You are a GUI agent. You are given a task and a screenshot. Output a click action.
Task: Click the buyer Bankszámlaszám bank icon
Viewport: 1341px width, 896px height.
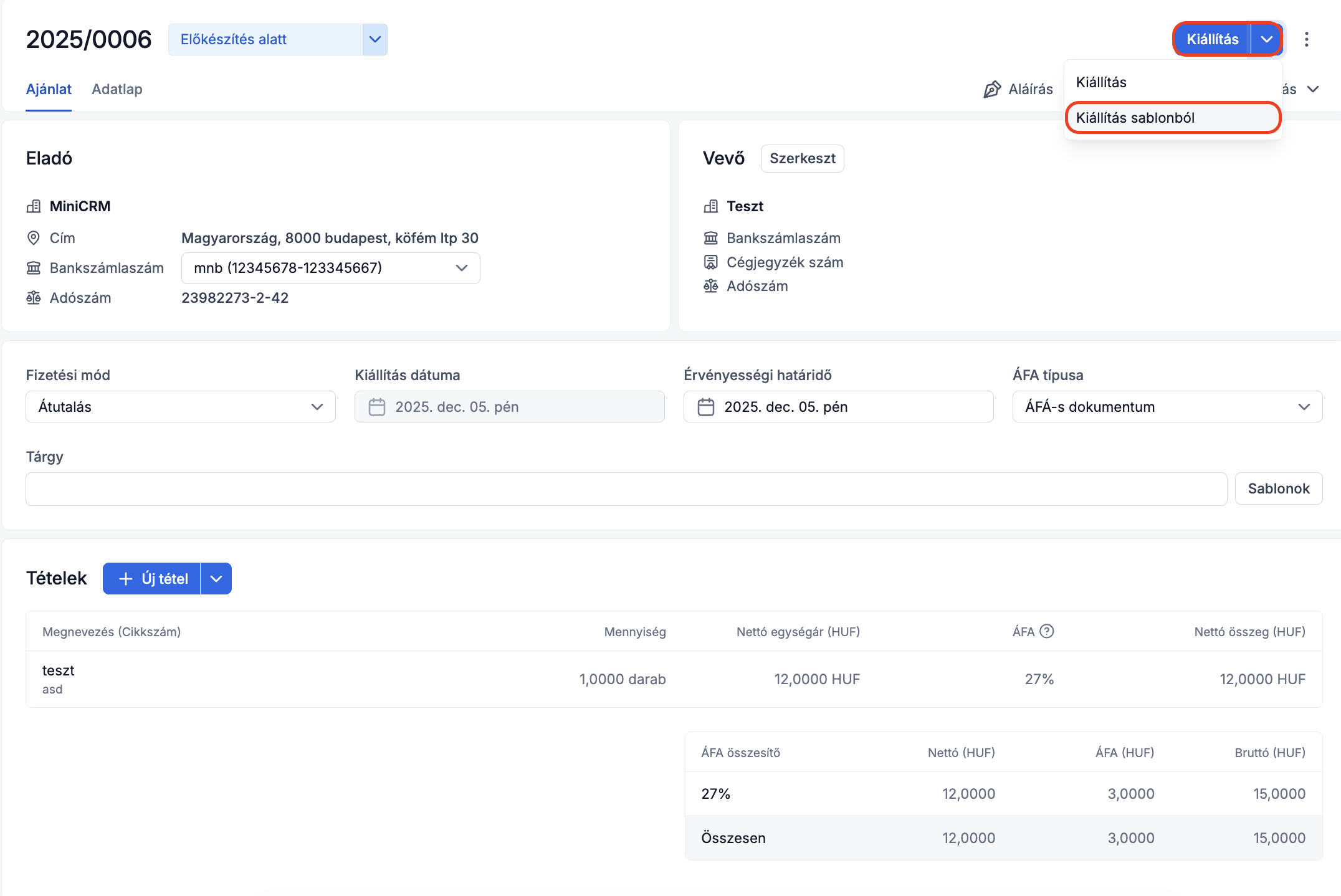710,238
